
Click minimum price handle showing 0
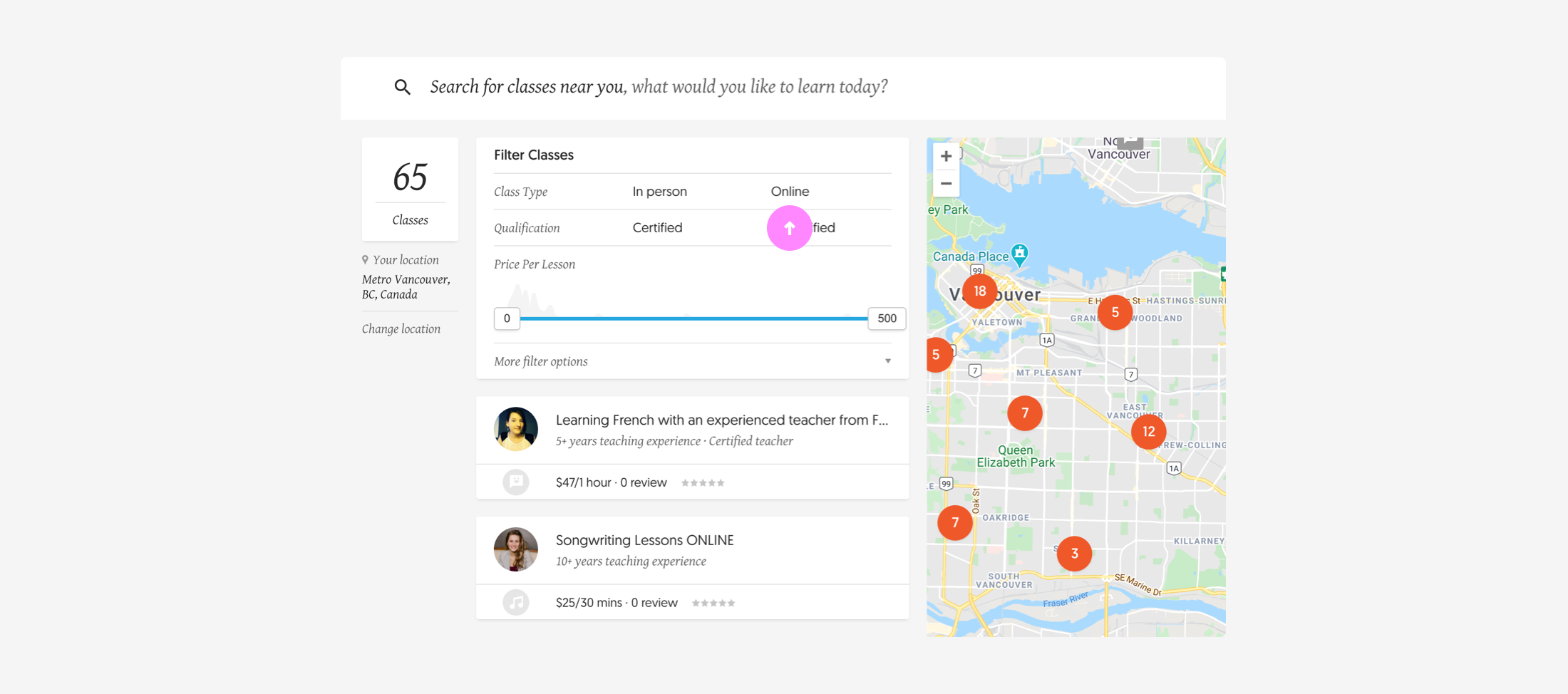point(507,318)
